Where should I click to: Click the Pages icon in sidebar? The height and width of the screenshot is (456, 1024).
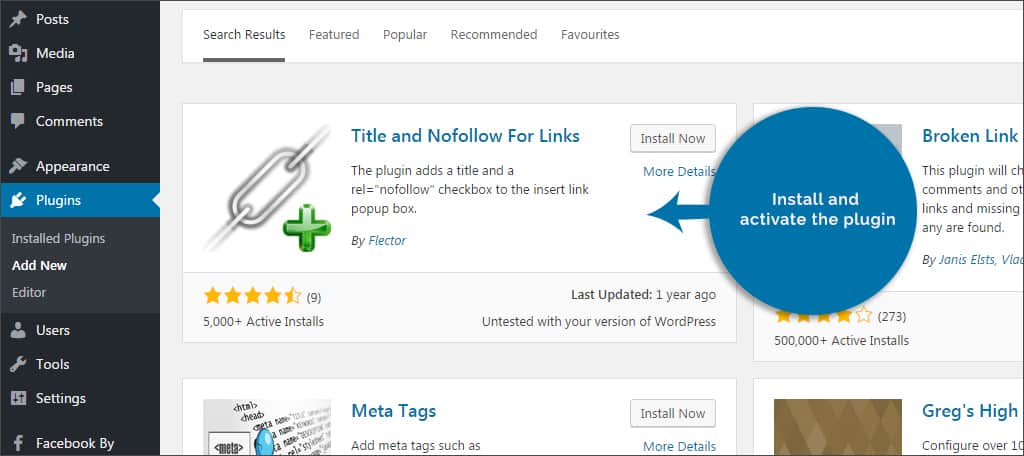point(18,87)
